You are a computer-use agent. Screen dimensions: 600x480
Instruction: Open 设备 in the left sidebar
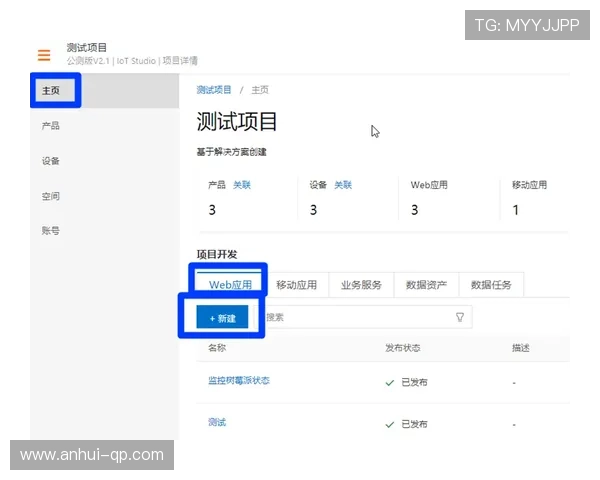tap(51, 161)
